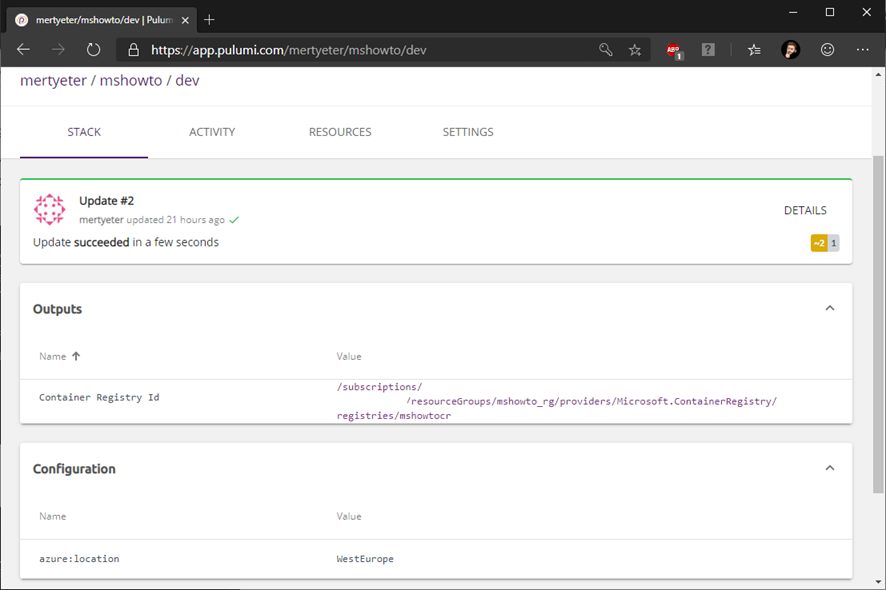The height and width of the screenshot is (590, 886).
Task: Collapse the Configuration section
Action: [829, 468]
